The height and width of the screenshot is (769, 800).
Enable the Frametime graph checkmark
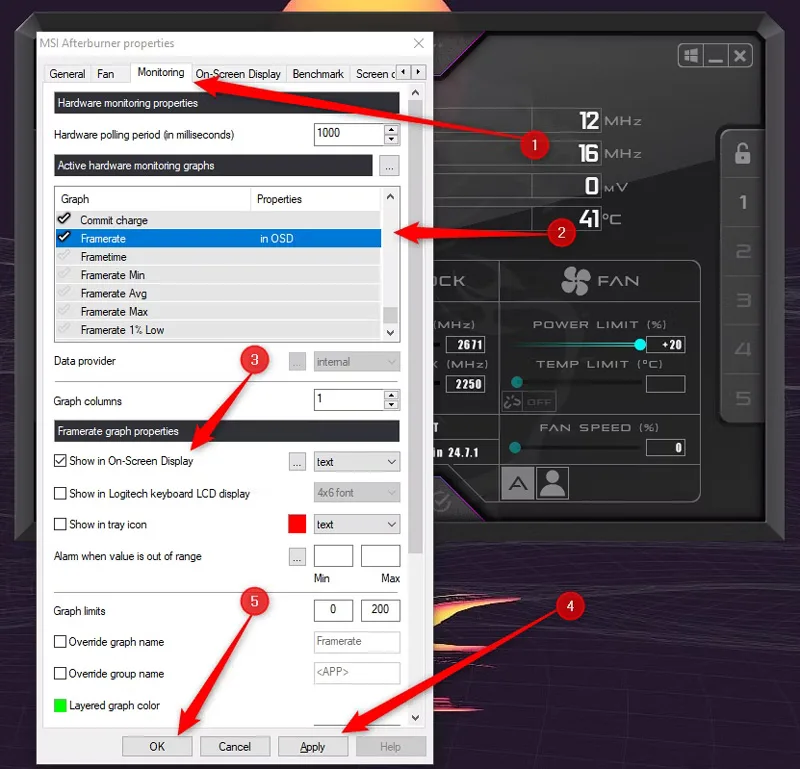click(64, 256)
